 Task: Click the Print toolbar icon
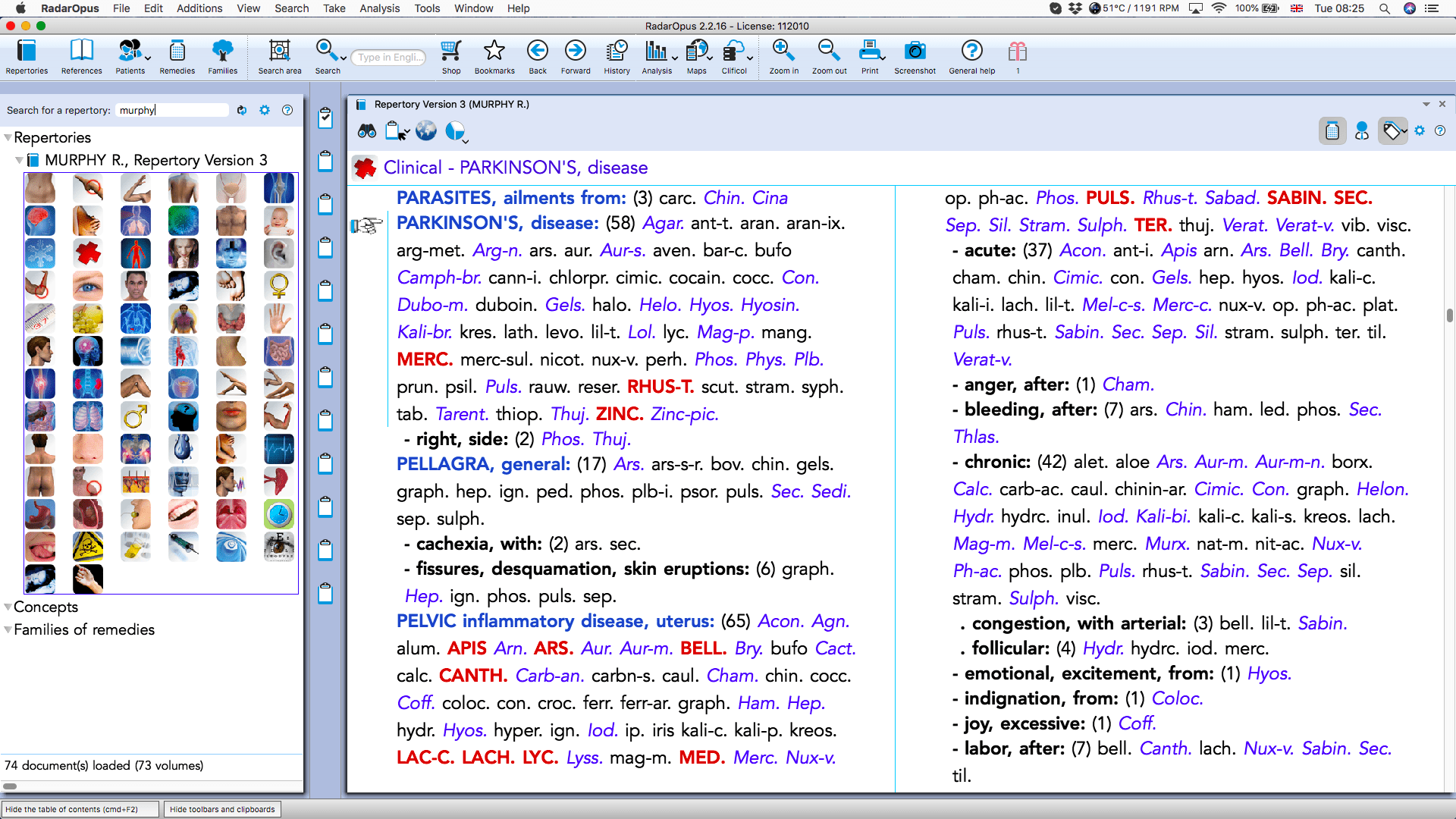(870, 57)
